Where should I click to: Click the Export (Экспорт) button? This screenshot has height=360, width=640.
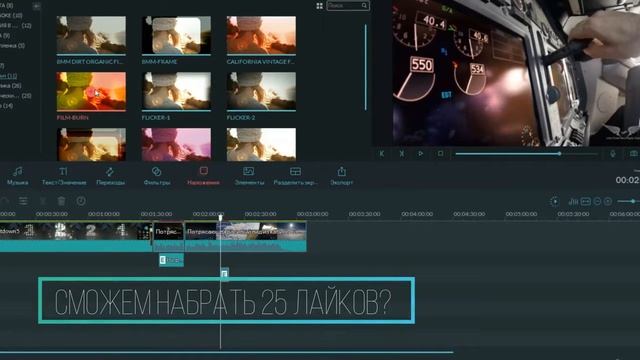(x=342, y=176)
